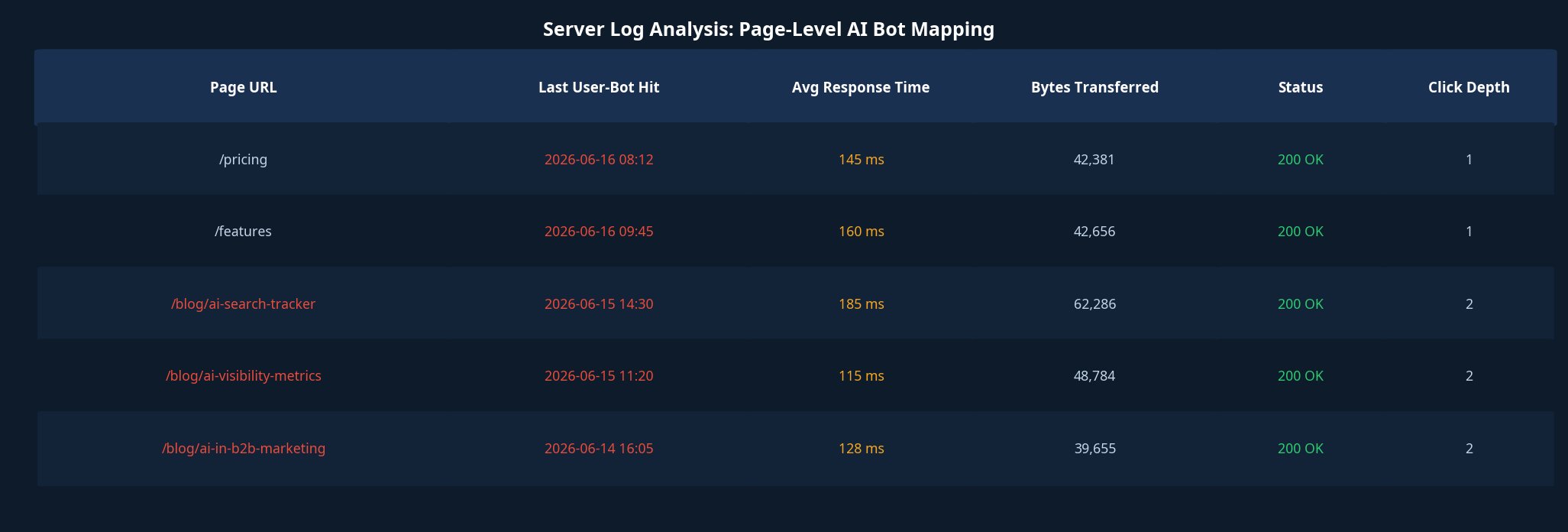This screenshot has height=532, width=1568.
Task: Select the 185 ms response time
Action: [861, 304]
